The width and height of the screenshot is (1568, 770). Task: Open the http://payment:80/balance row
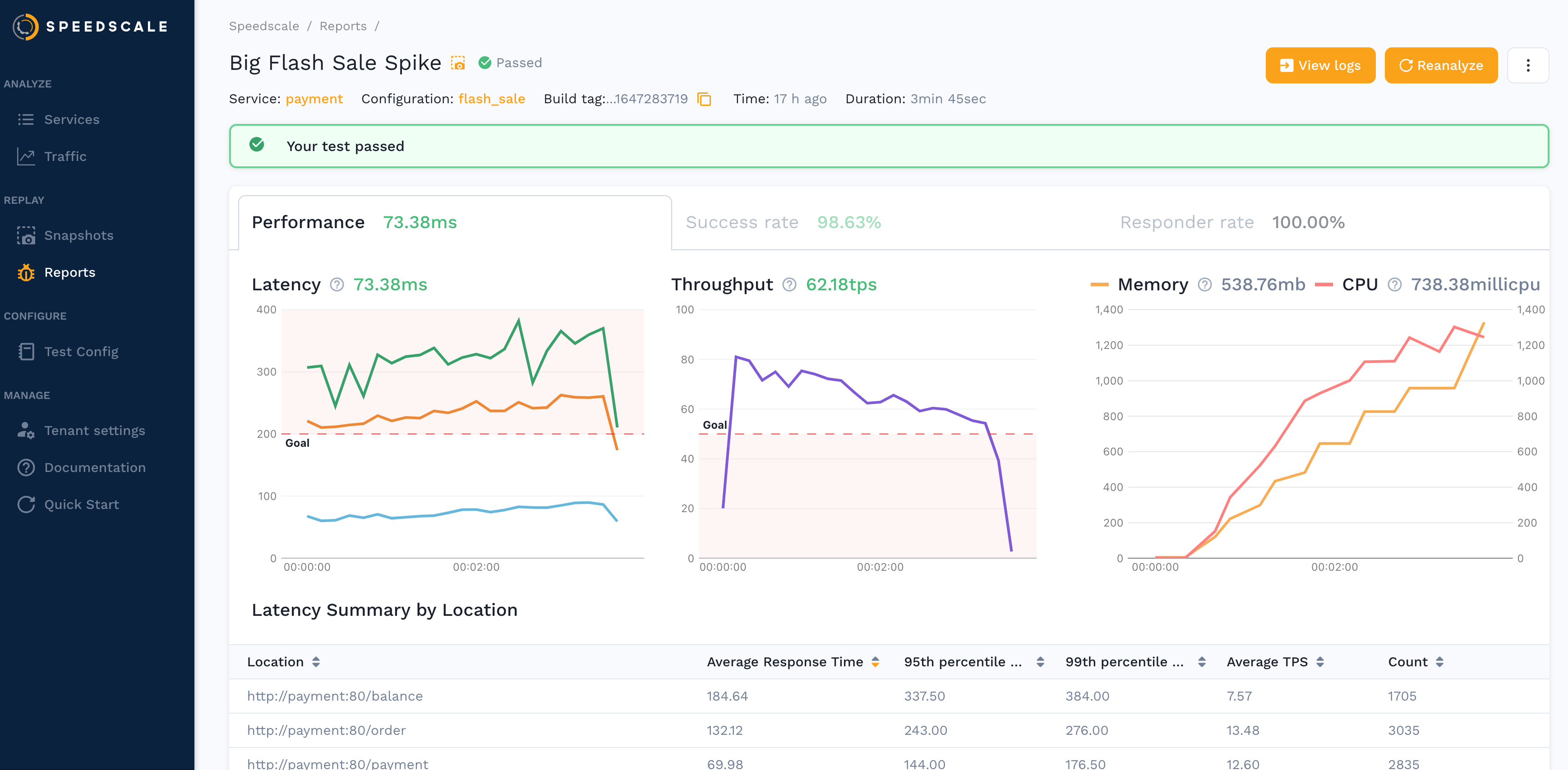(x=335, y=696)
